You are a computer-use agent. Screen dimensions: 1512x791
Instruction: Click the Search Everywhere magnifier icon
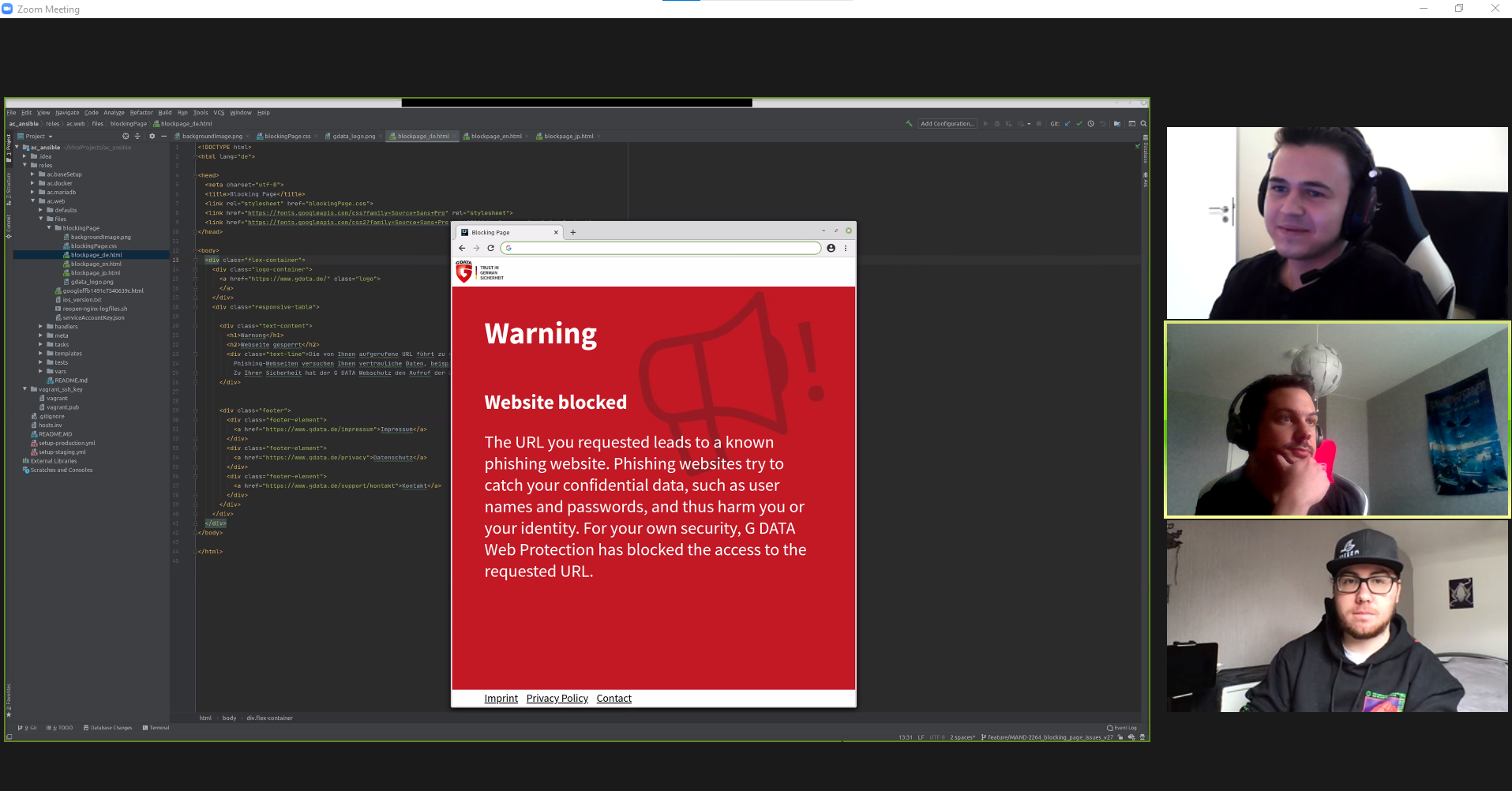point(1143,124)
